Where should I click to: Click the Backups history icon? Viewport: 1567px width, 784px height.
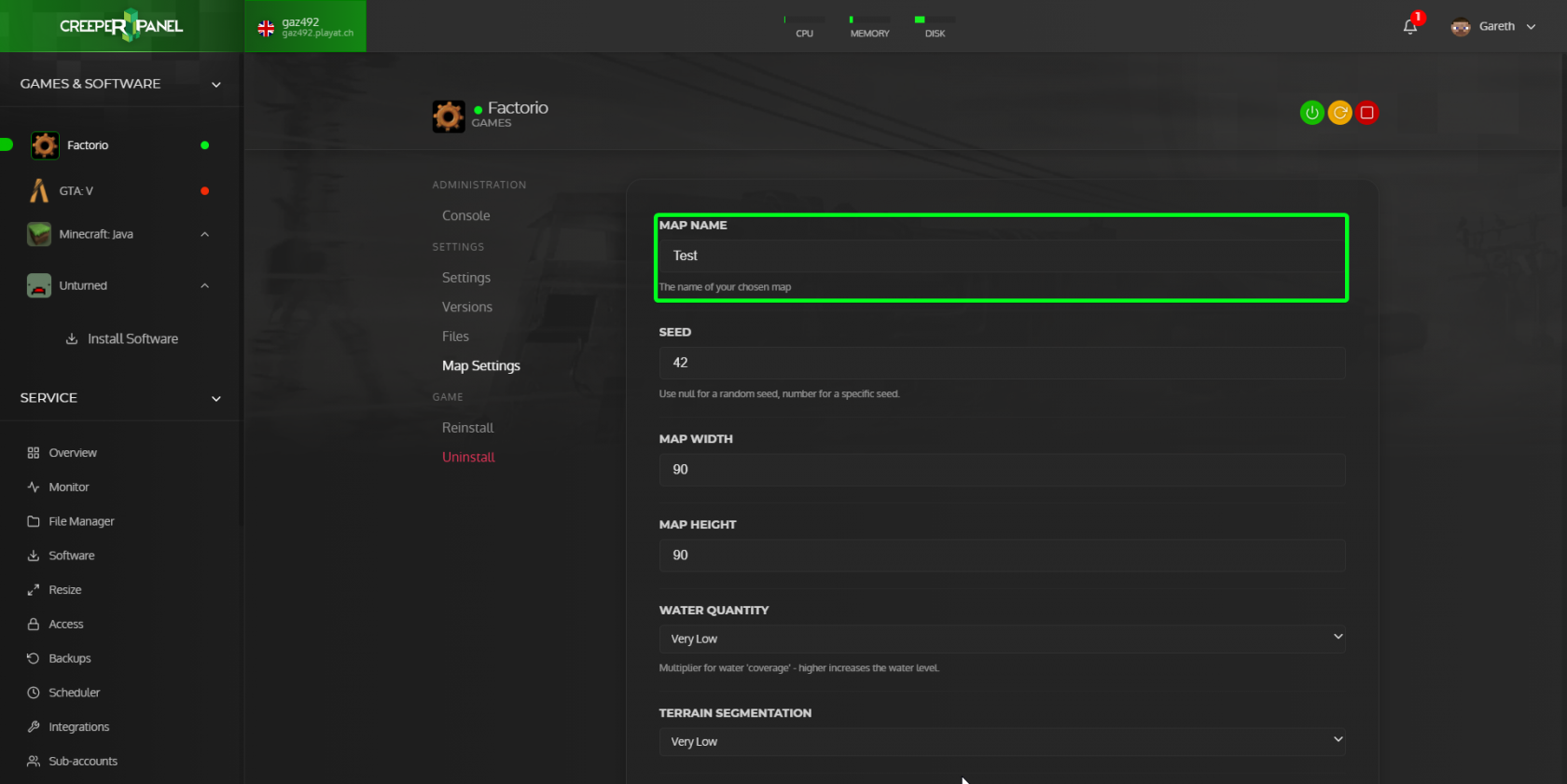pyautogui.click(x=34, y=658)
